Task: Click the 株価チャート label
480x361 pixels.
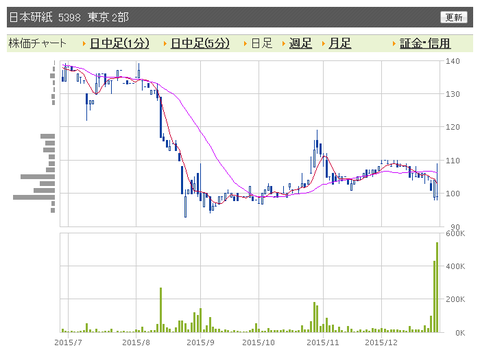Action: click(37, 43)
